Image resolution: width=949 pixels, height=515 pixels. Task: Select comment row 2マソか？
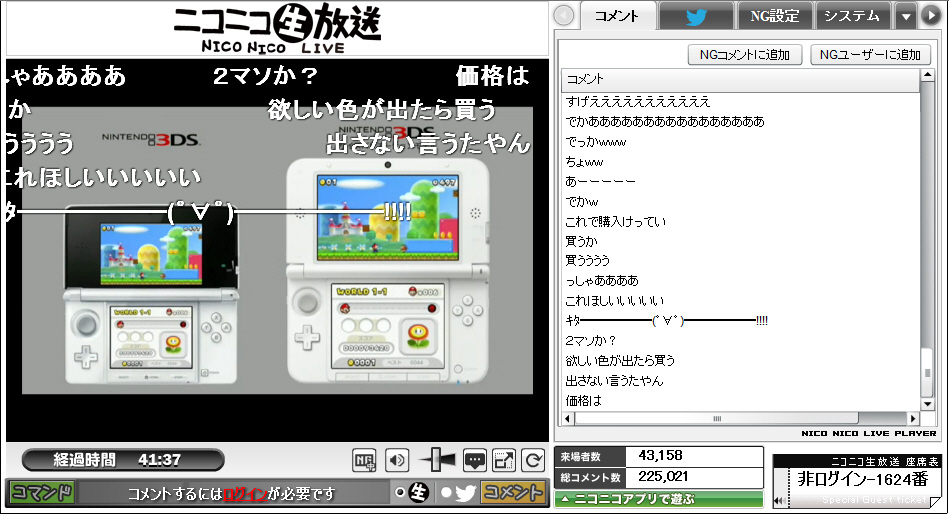click(740, 340)
